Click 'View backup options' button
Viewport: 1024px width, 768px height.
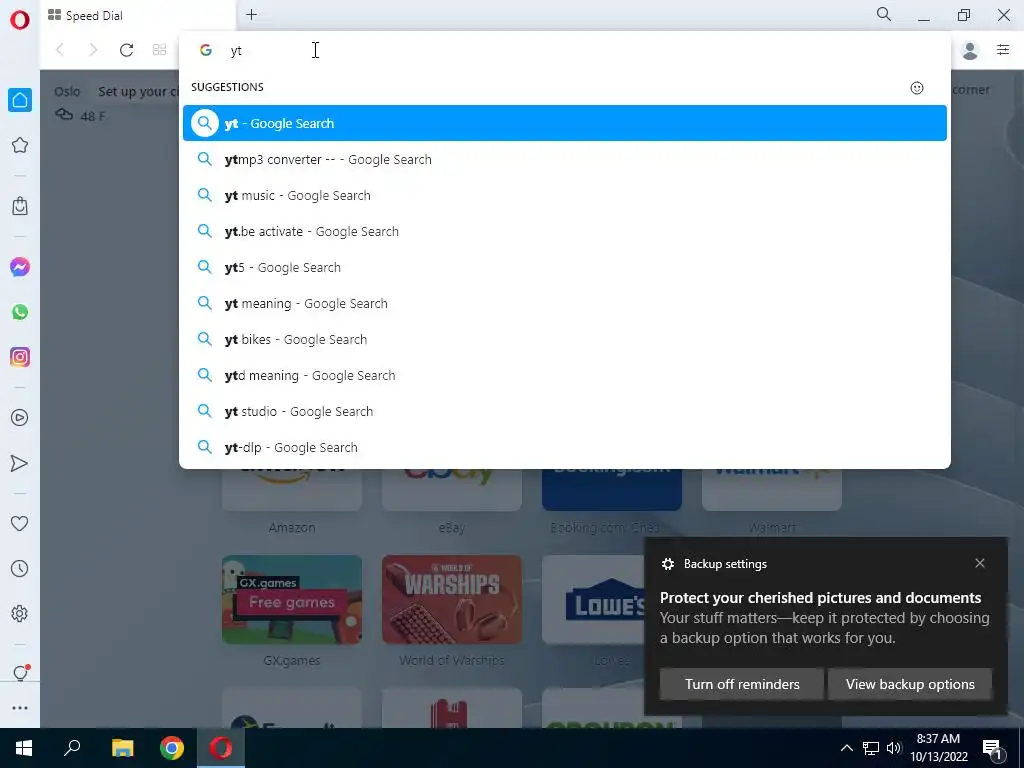[x=910, y=684]
